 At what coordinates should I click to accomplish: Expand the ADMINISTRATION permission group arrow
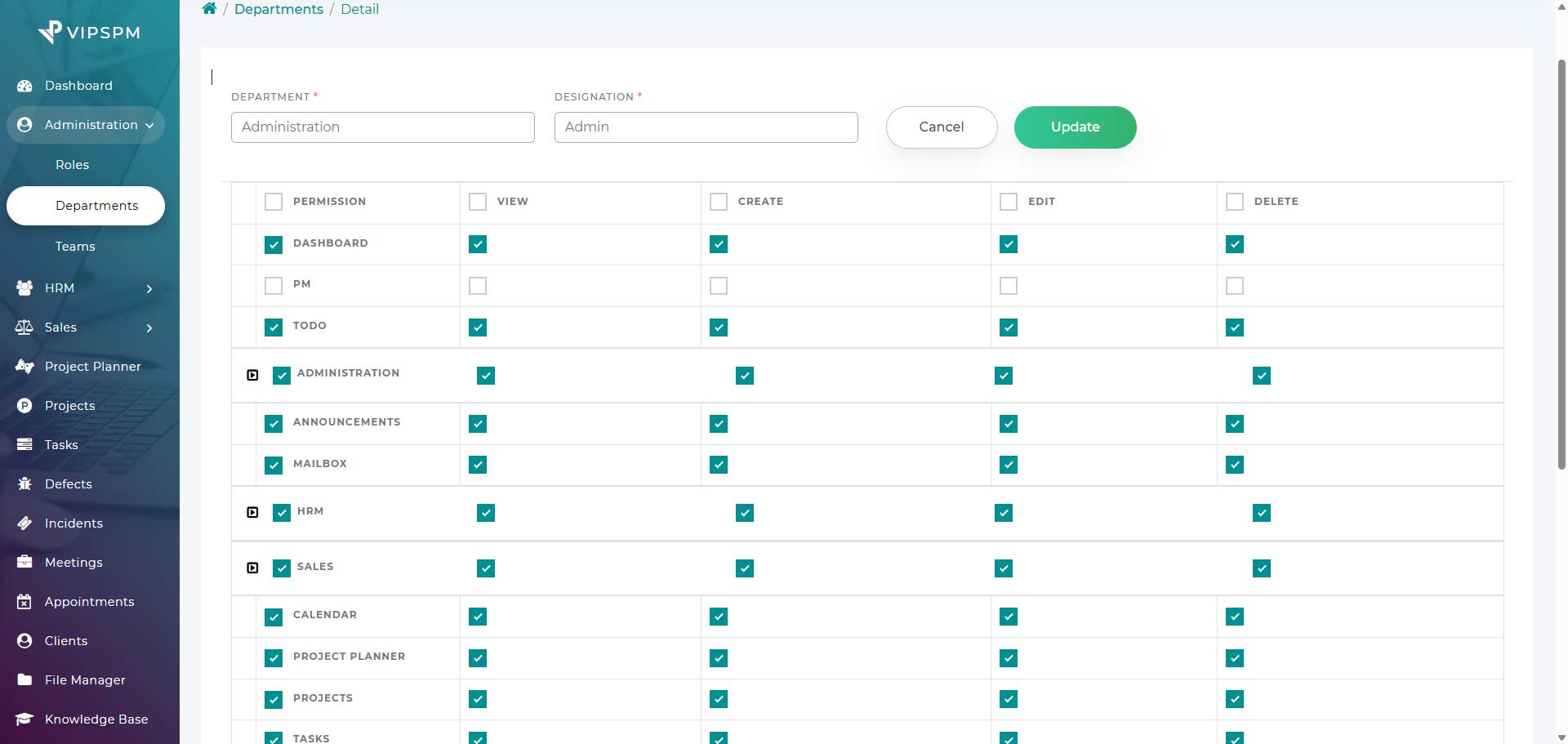(252, 375)
